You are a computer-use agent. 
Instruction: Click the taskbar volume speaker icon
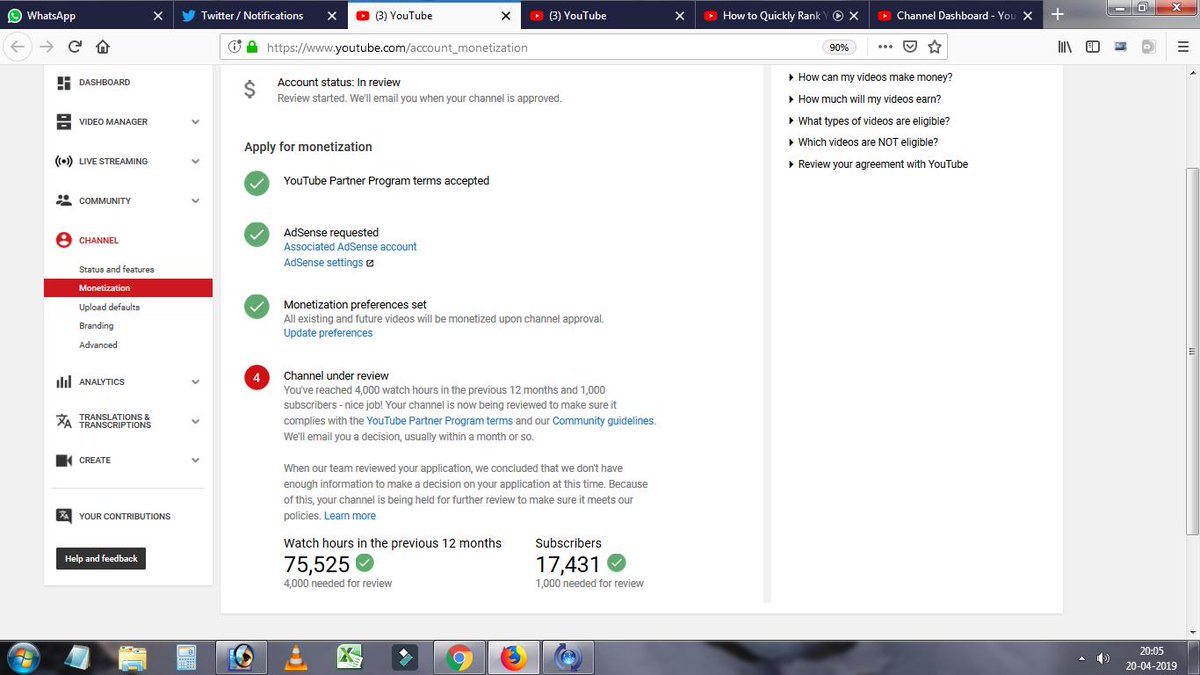[1103, 658]
